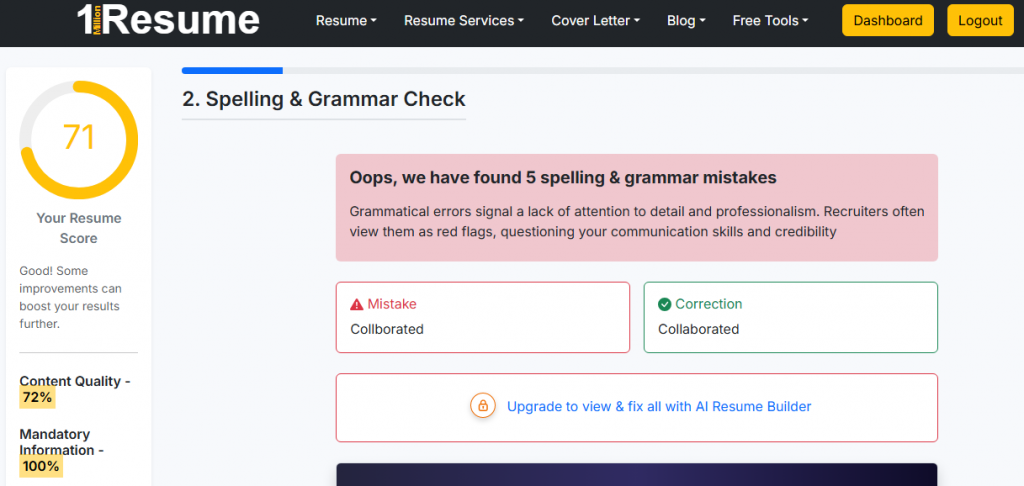The image size is (1024, 486).
Task: Click the Spelling & Grammar Check heading
Action: (x=324, y=99)
